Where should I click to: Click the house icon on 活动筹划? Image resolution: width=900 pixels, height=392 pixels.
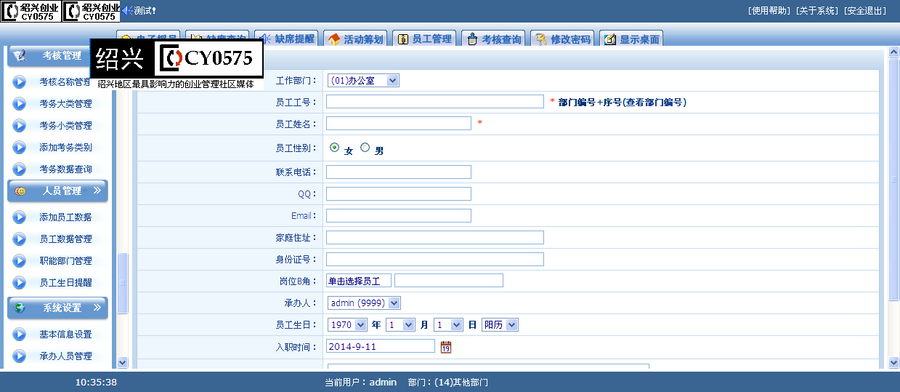click(x=335, y=40)
